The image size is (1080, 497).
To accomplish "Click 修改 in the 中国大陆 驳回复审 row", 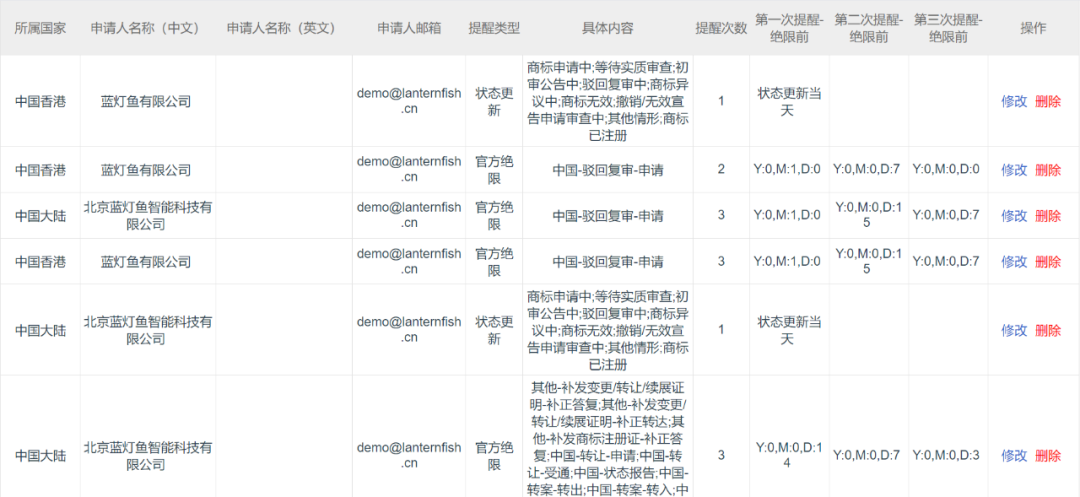I will pyautogui.click(x=1014, y=216).
